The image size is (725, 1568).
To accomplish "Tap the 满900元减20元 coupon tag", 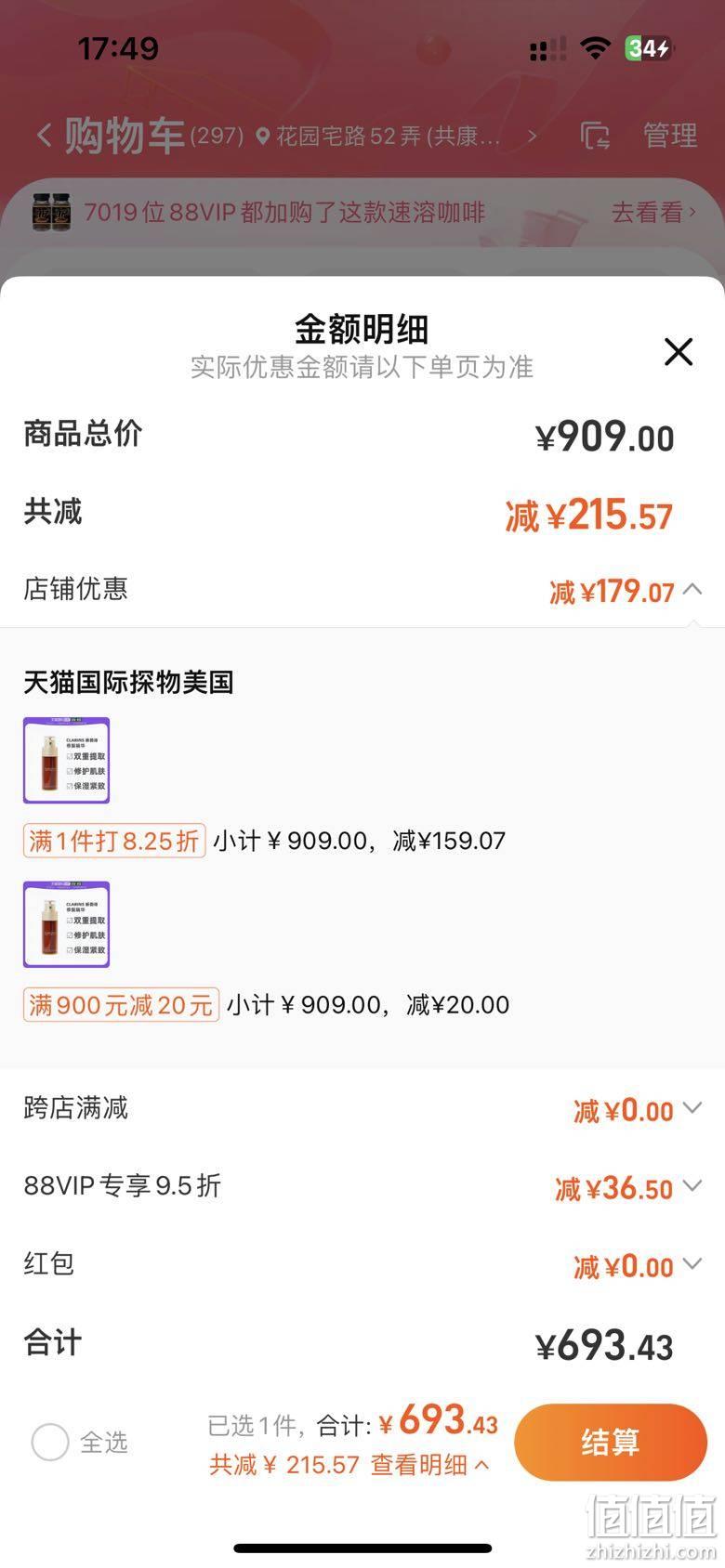I will [x=121, y=1005].
